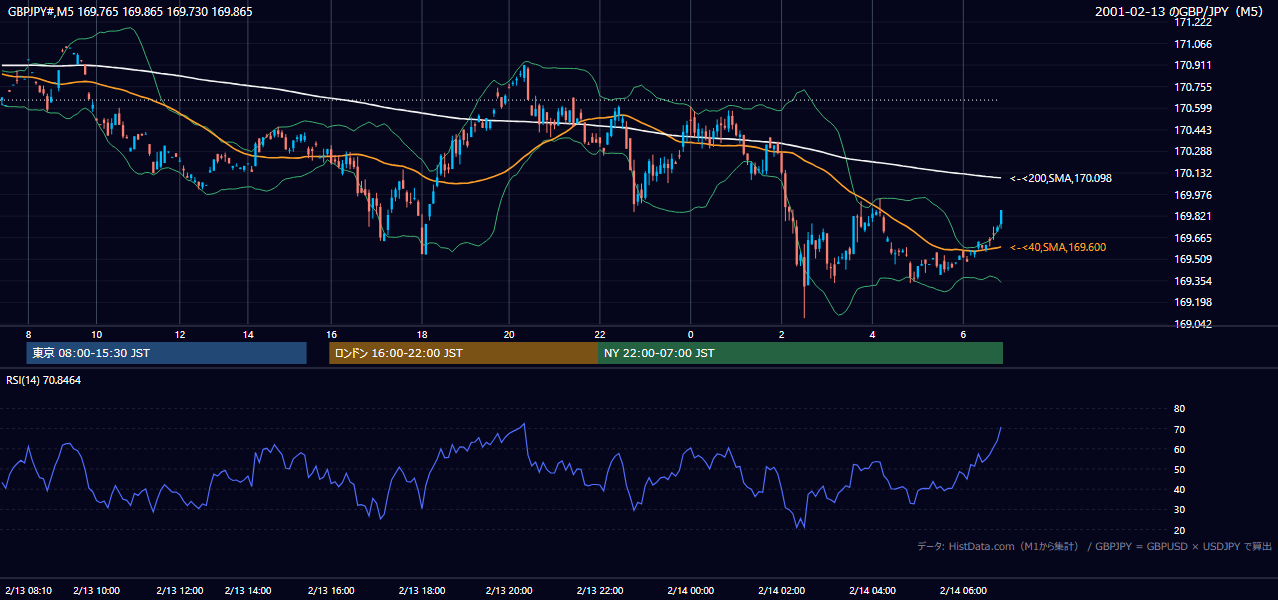Click the London 16:00-22:00 JST session bar
The width and height of the screenshot is (1278, 600).
(463, 353)
